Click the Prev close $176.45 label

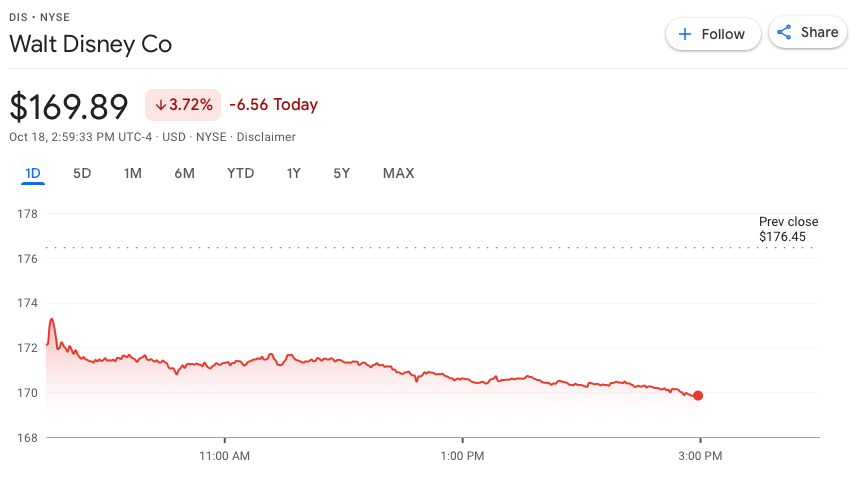click(x=788, y=229)
